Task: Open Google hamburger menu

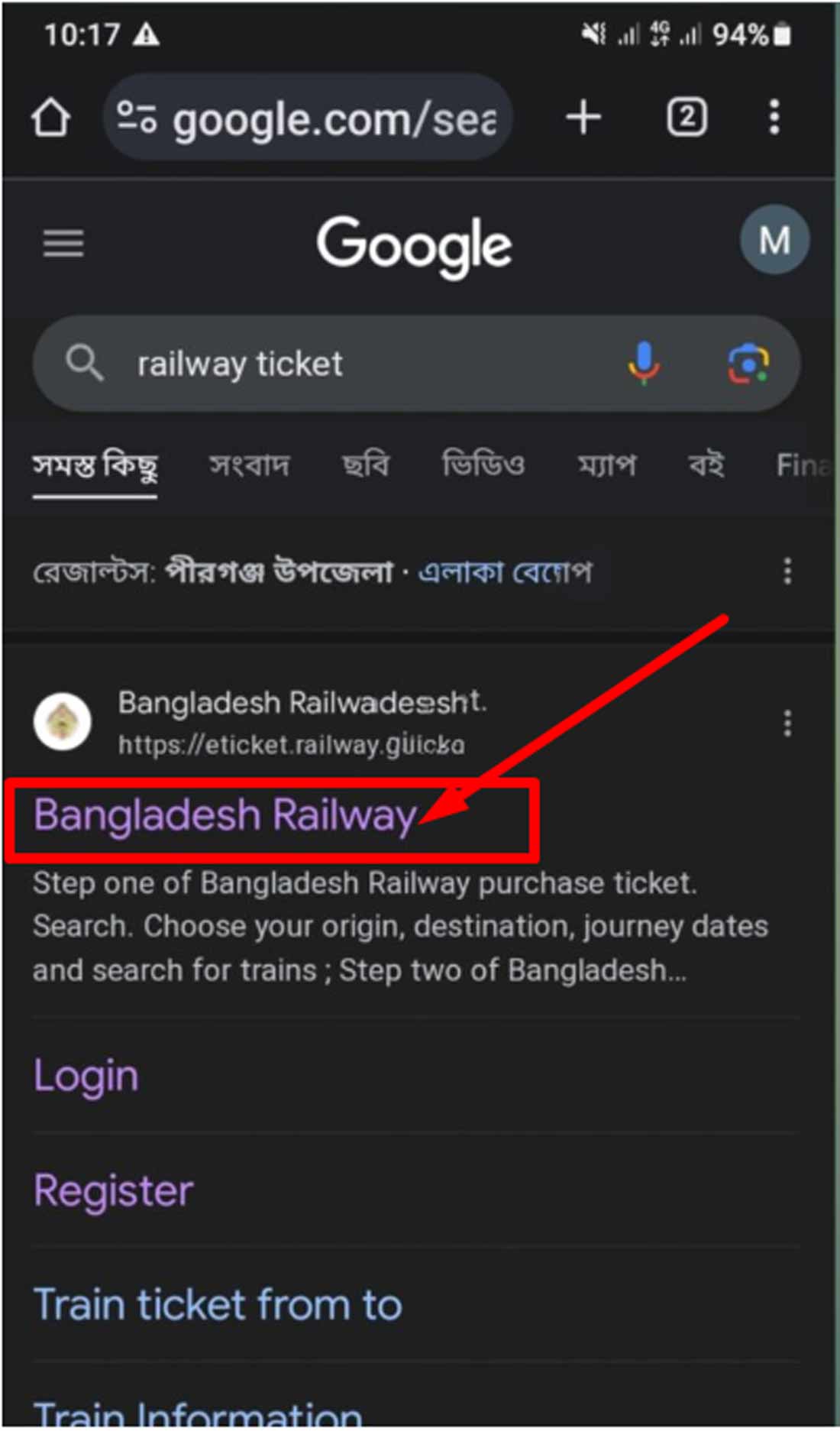Action: coord(63,243)
